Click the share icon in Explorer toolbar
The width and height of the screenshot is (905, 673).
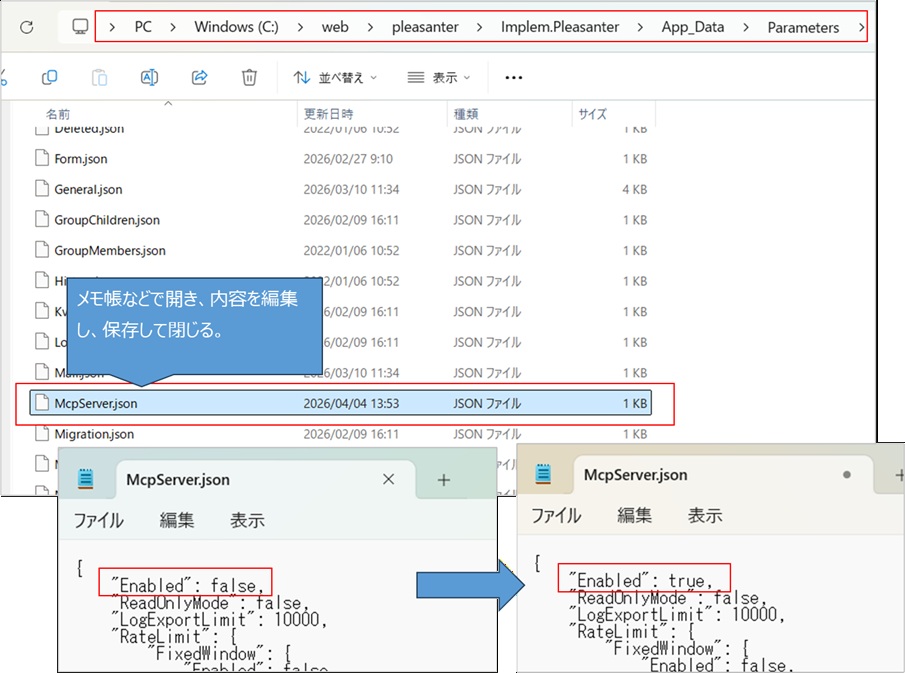pyautogui.click(x=199, y=77)
